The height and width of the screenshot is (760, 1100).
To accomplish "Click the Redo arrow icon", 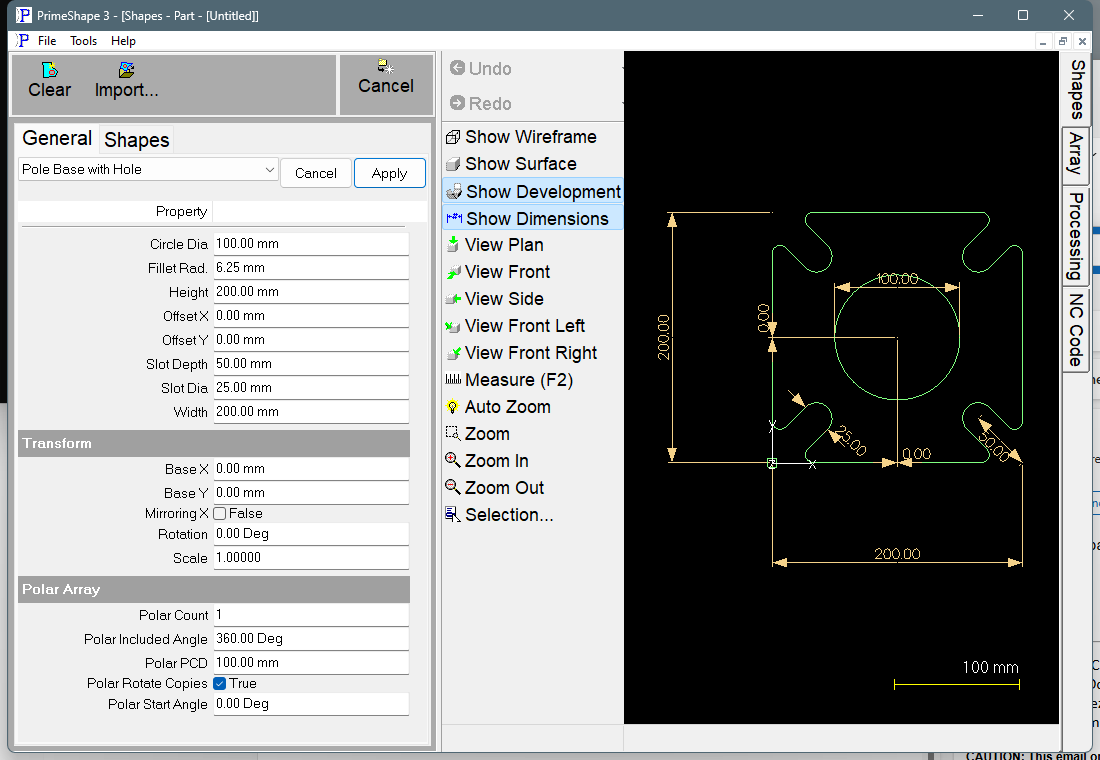I will click(457, 103).
